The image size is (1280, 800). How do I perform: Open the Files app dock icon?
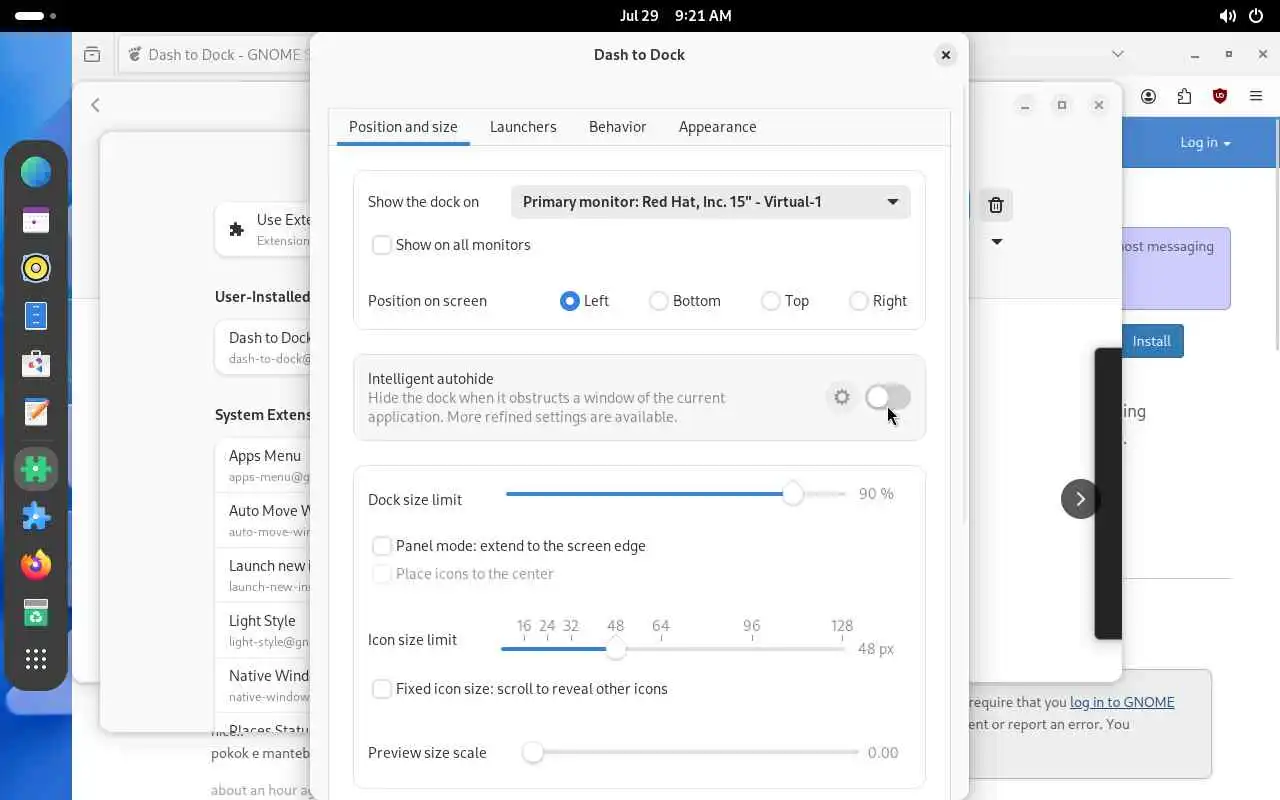tap(36, 316)
